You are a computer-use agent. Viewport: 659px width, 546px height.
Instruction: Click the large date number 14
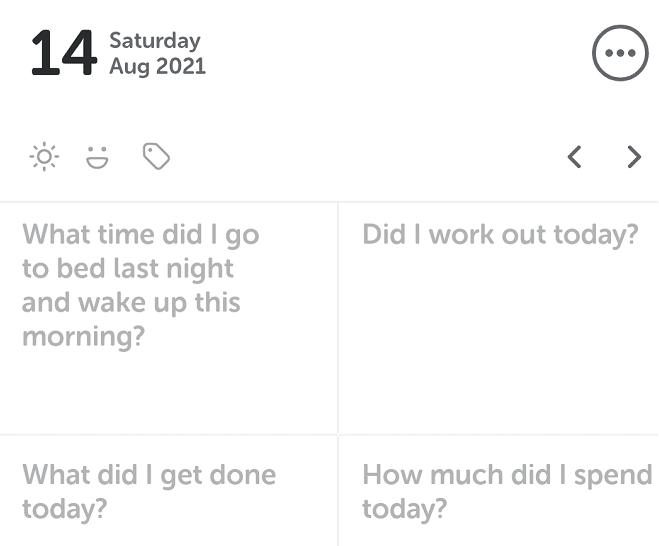click(x=62, y=54)
